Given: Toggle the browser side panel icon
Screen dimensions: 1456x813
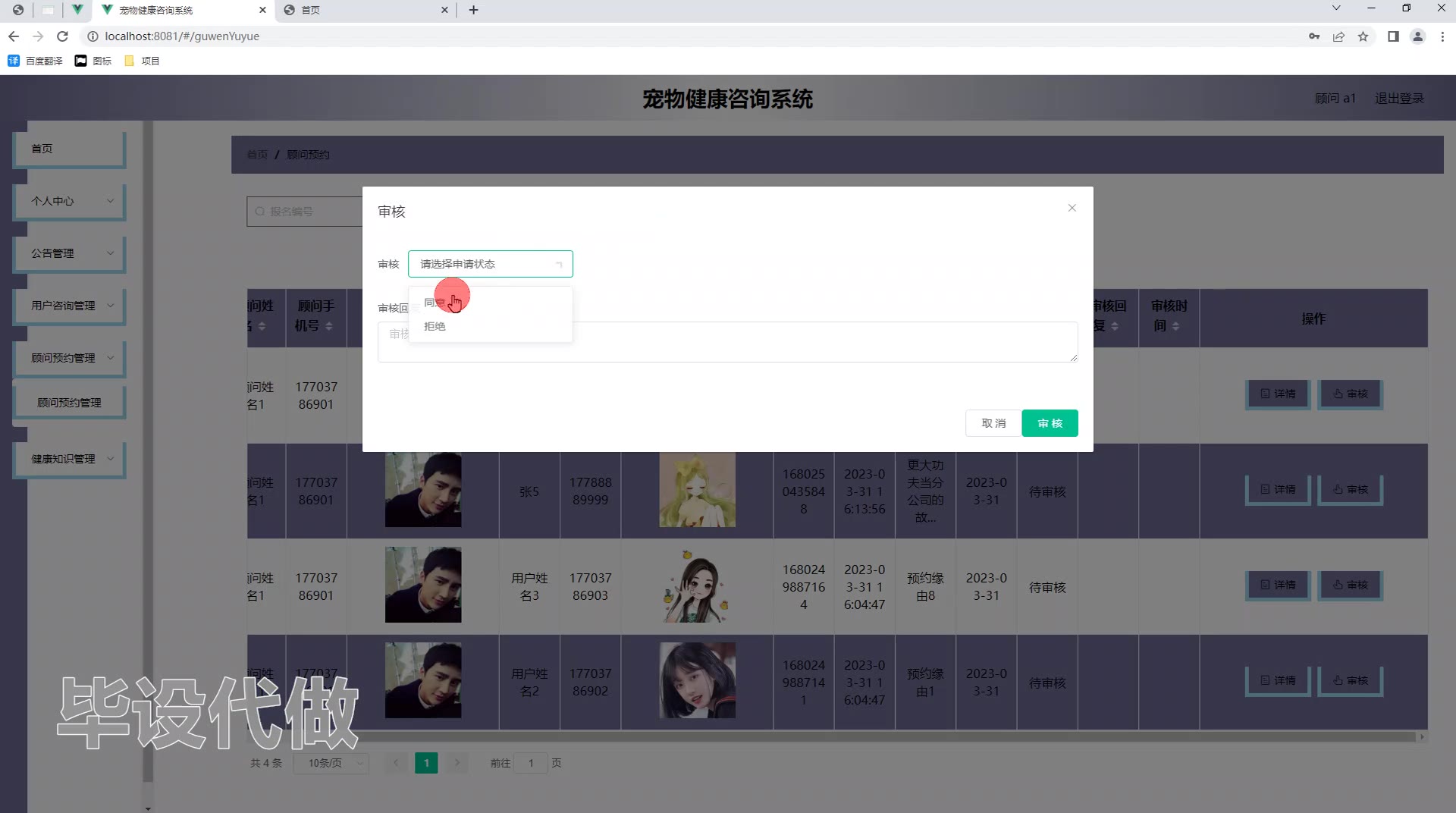Looking at the screenshot, I should 1393,36.
